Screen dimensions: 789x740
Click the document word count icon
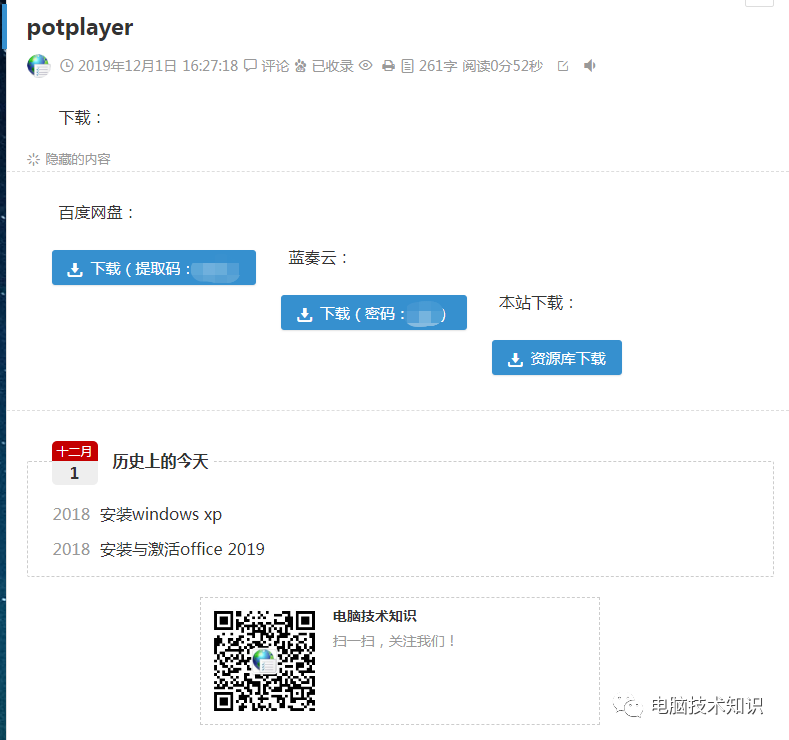coord(407,66)
